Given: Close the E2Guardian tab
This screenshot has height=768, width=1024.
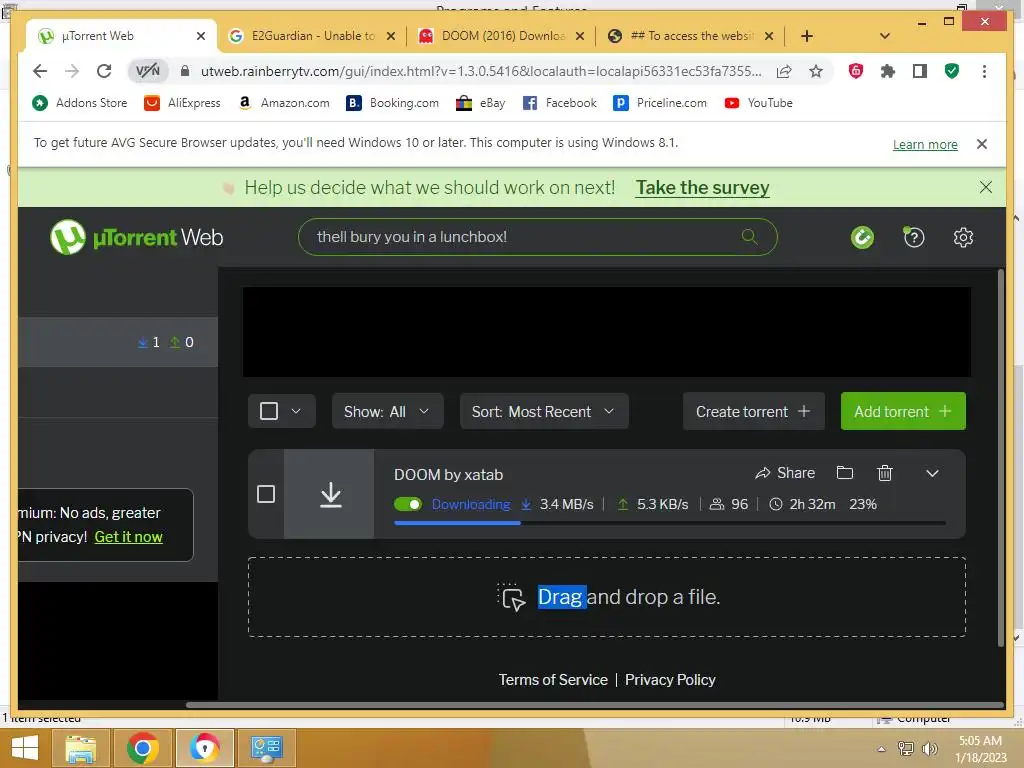Looking at the screenshot, I should point(391,36).
